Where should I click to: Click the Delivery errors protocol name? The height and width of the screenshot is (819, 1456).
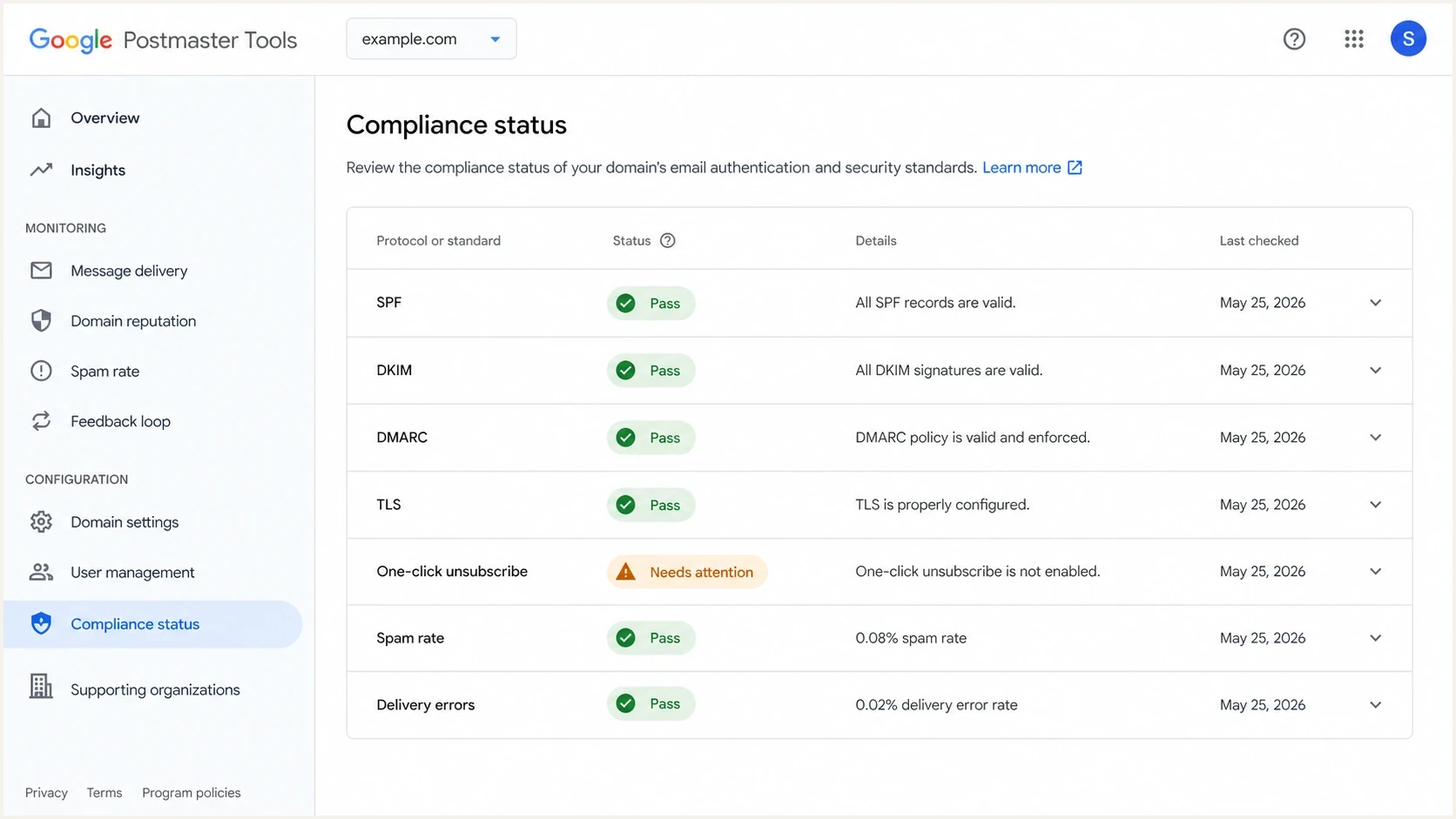click(426, 705)
